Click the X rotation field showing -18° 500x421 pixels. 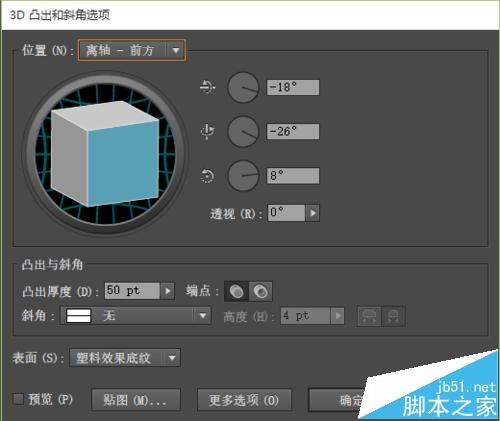tap(293, 87)
